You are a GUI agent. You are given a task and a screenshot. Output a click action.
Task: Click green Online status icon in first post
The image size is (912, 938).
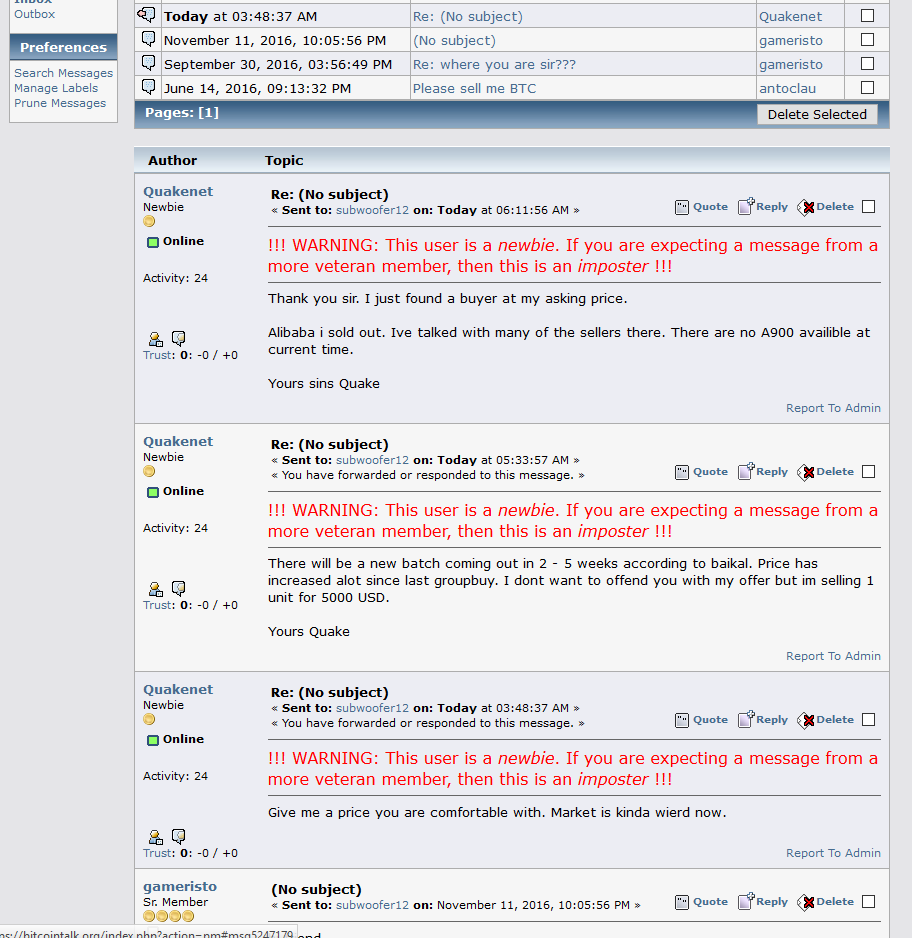pyautogui.click(x=153, y=242)
